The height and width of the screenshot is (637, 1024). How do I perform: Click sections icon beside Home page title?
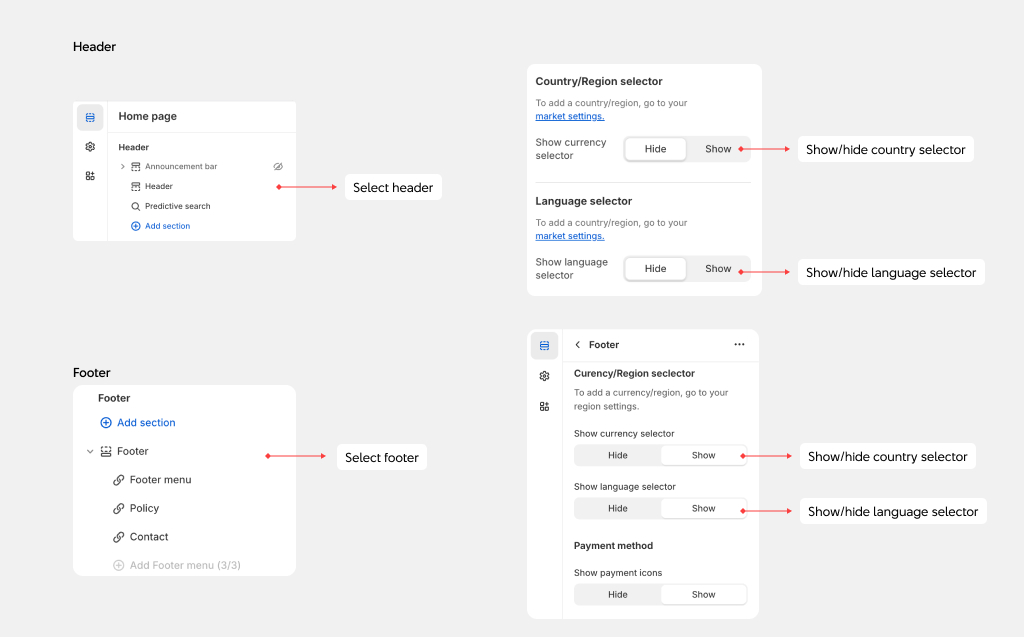pos(90,118)
